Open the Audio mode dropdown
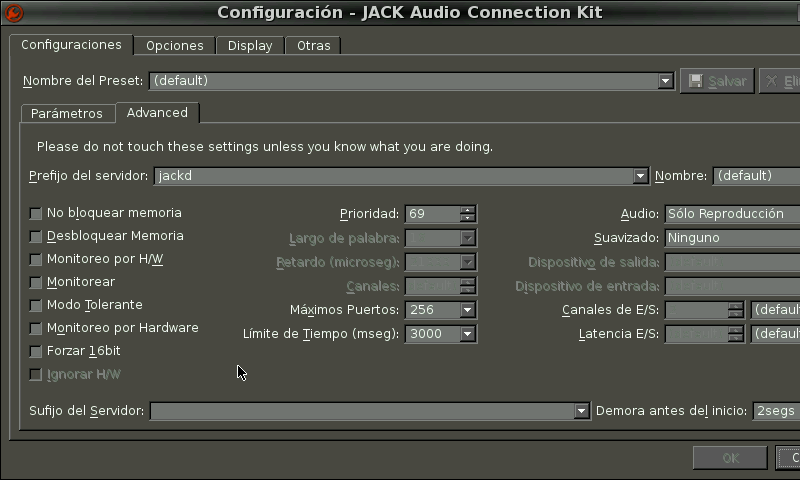 pos(732,214)
